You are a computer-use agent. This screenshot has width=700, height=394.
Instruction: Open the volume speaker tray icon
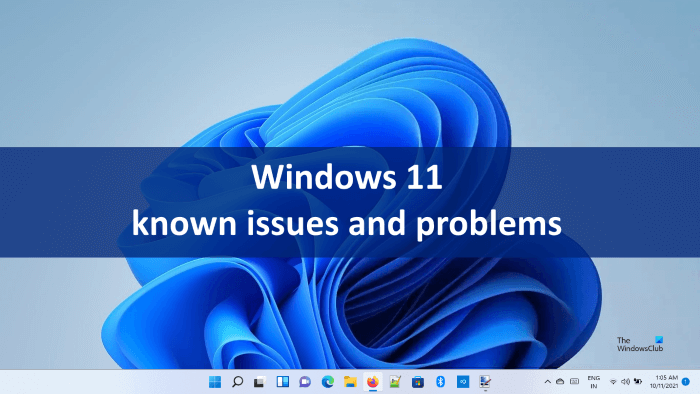tap(625, 382)
